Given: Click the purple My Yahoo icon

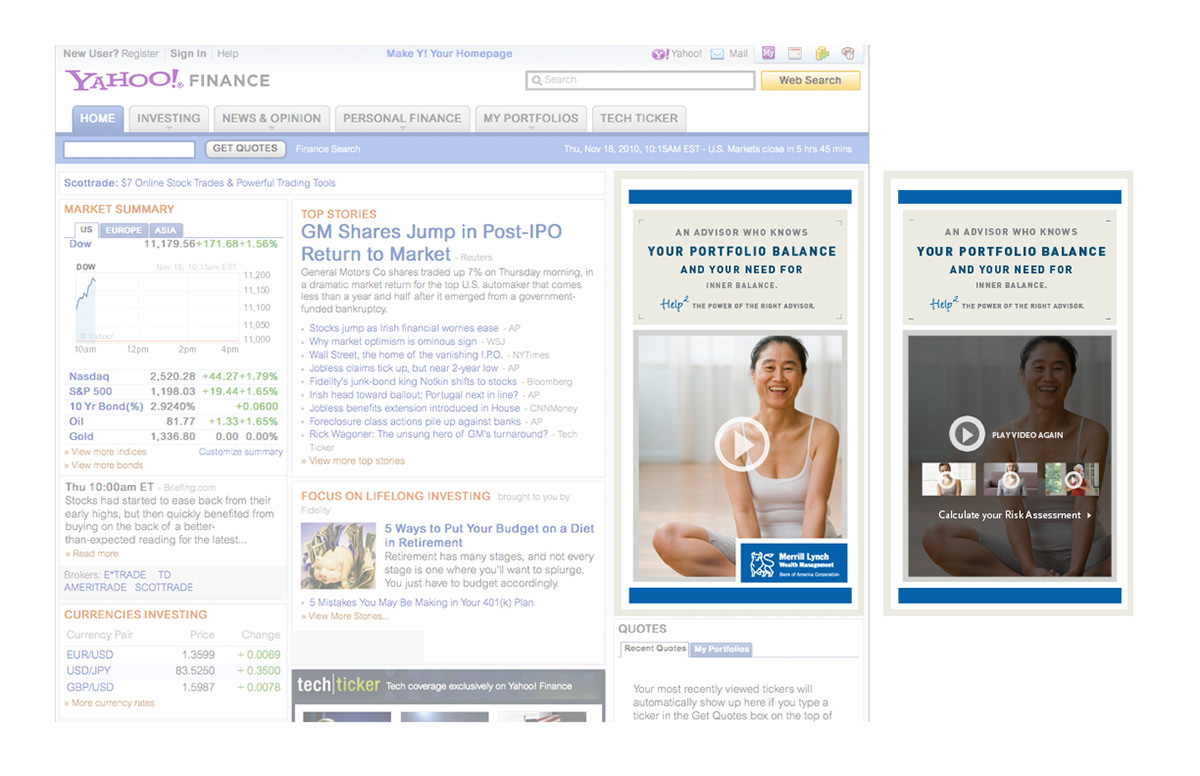Looking at the screenshot, I should pos(769,54).
